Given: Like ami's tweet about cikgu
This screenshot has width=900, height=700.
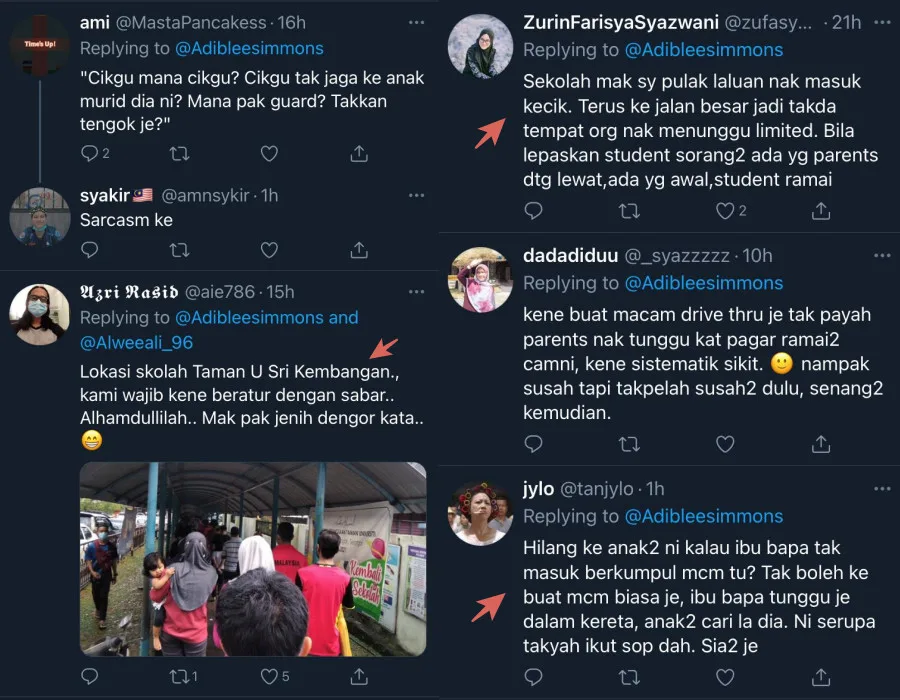Looking at the screenshot, I should click(269, 153).
